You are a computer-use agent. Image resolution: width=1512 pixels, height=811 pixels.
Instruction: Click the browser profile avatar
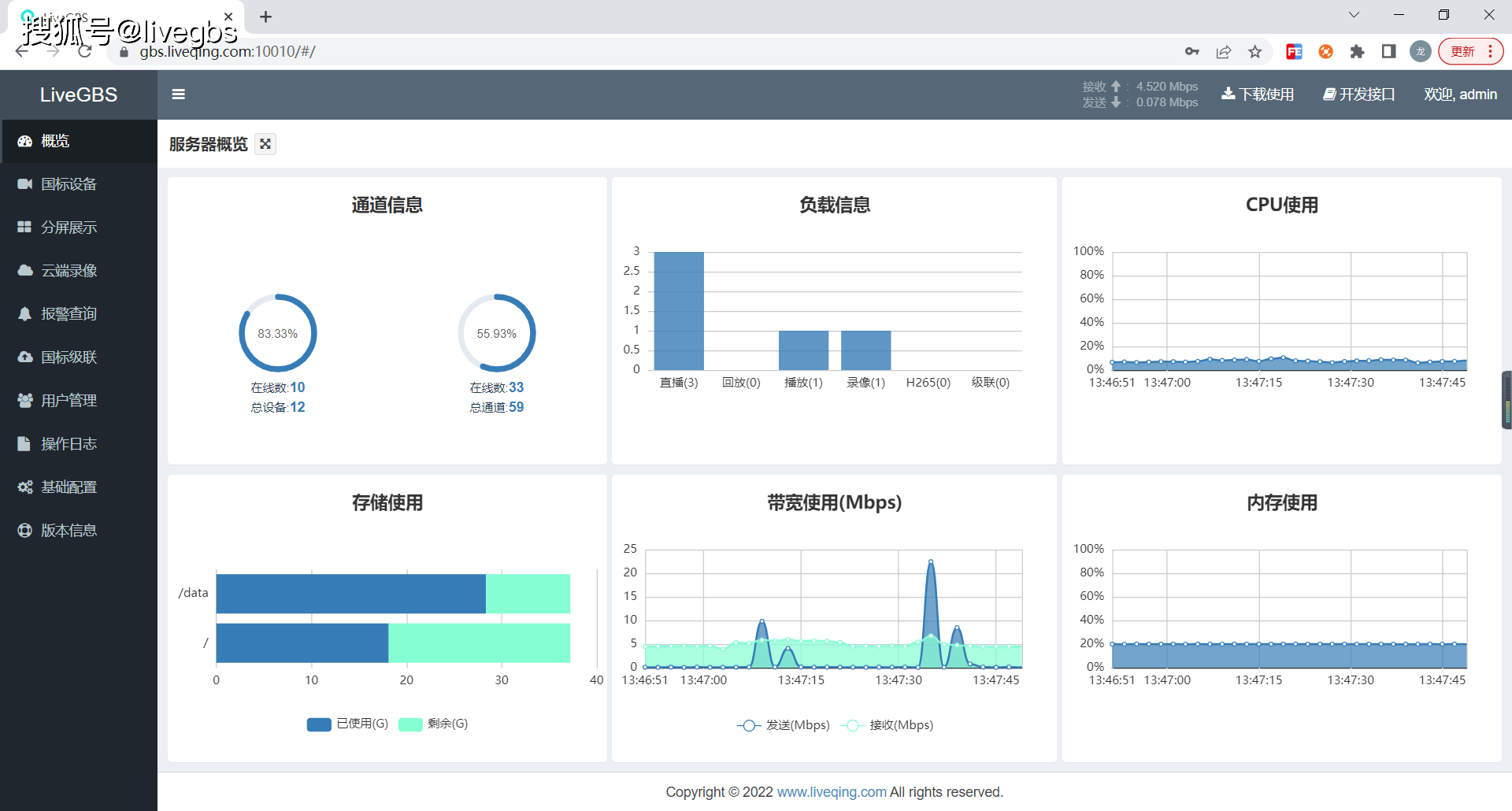(x=1421, y=52)
